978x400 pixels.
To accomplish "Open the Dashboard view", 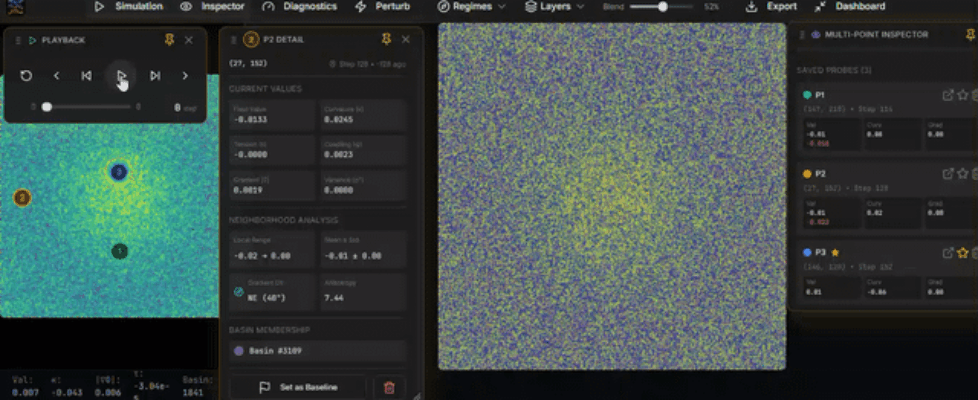I will pyautogui.click(x=850, y=6).
